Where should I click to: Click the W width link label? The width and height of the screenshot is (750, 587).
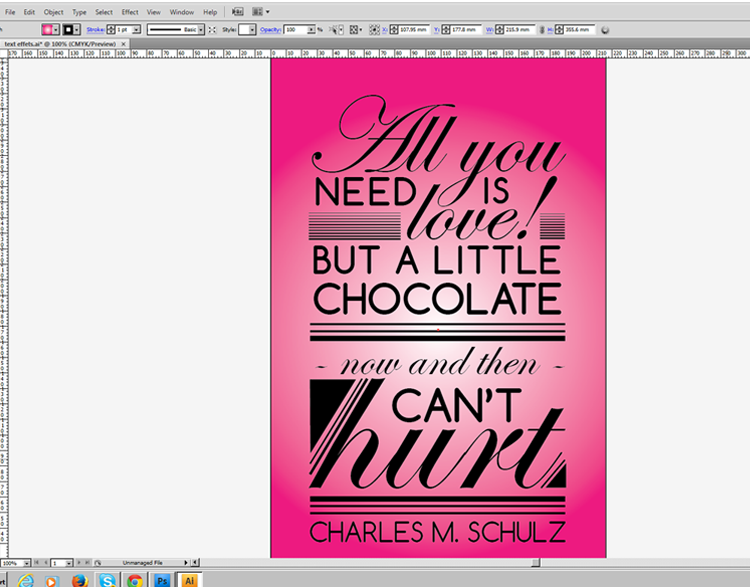[x=489, y=30]
